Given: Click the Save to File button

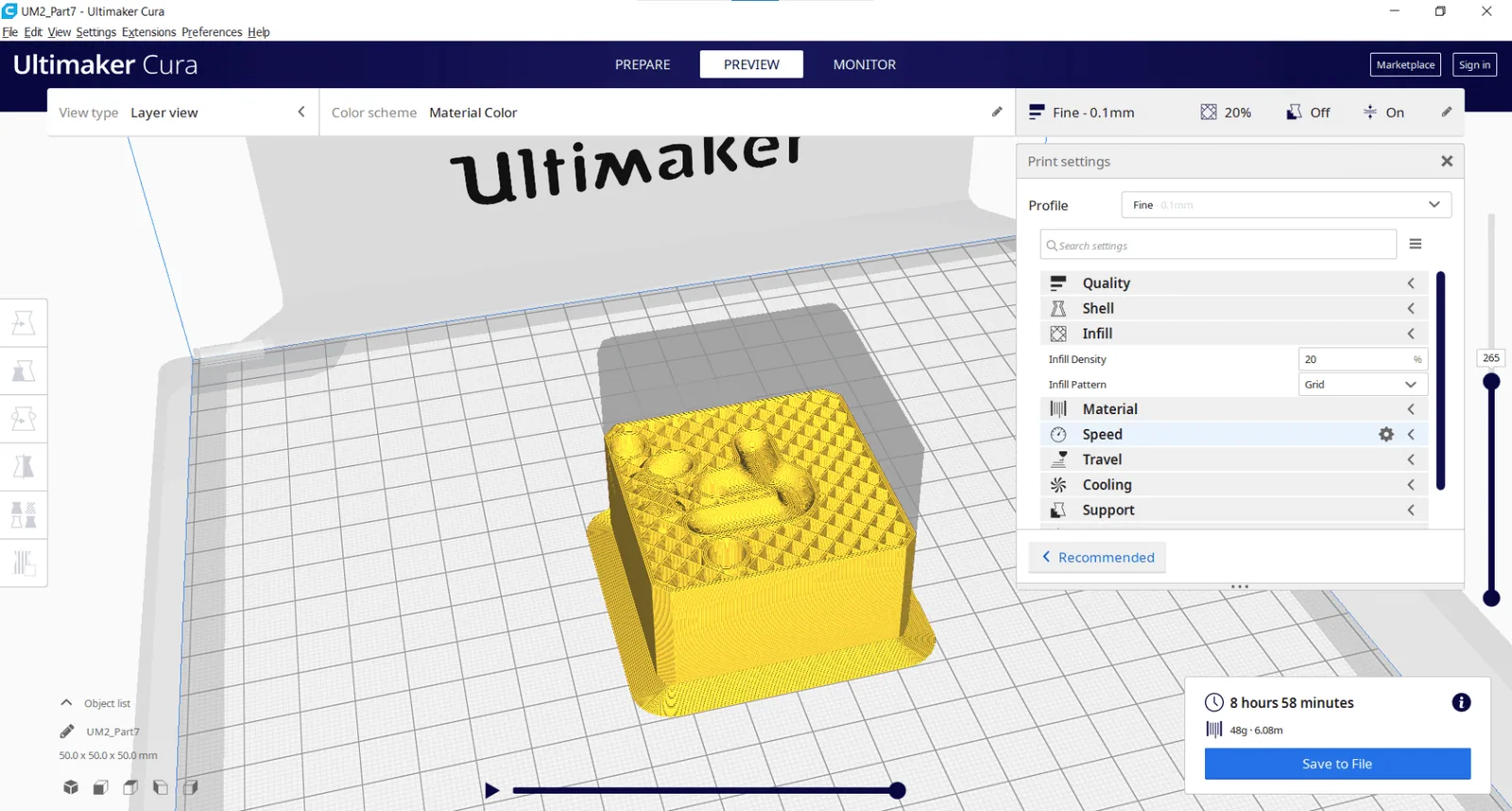Looking at the screenshot, I should [x=1337, y=764].
